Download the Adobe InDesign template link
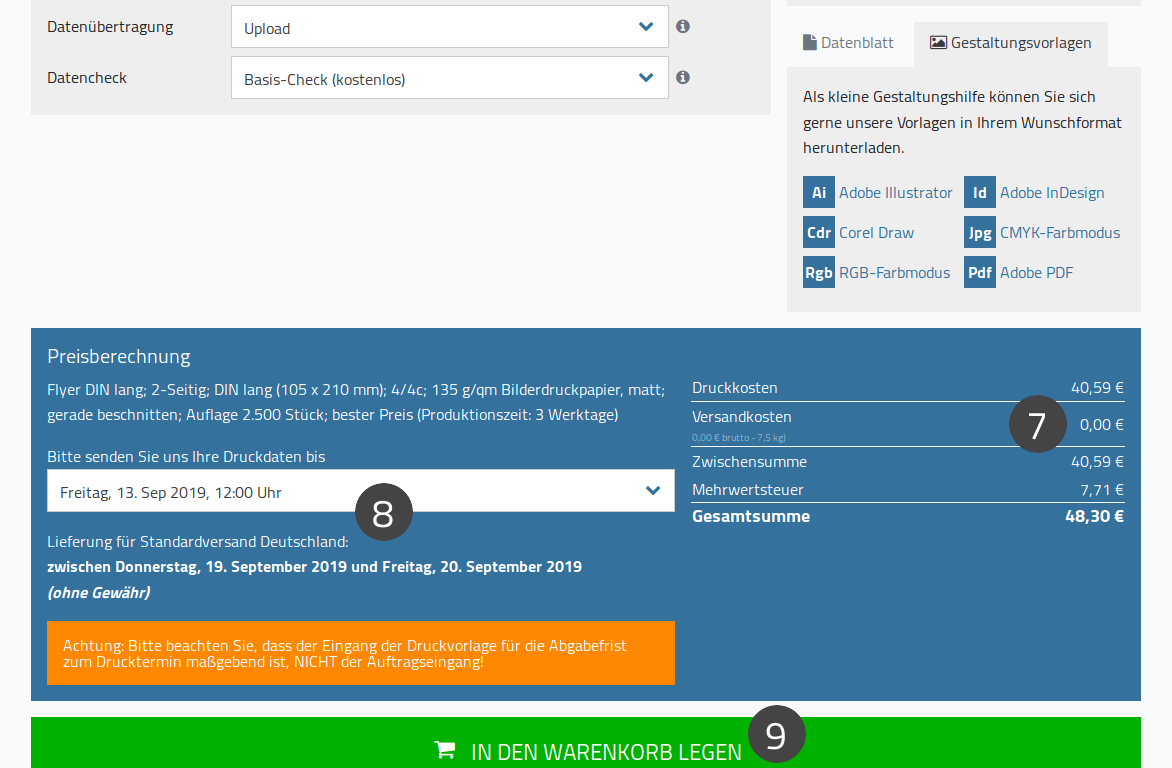This screenshot has height=768, width=1172. point(1052,193)
